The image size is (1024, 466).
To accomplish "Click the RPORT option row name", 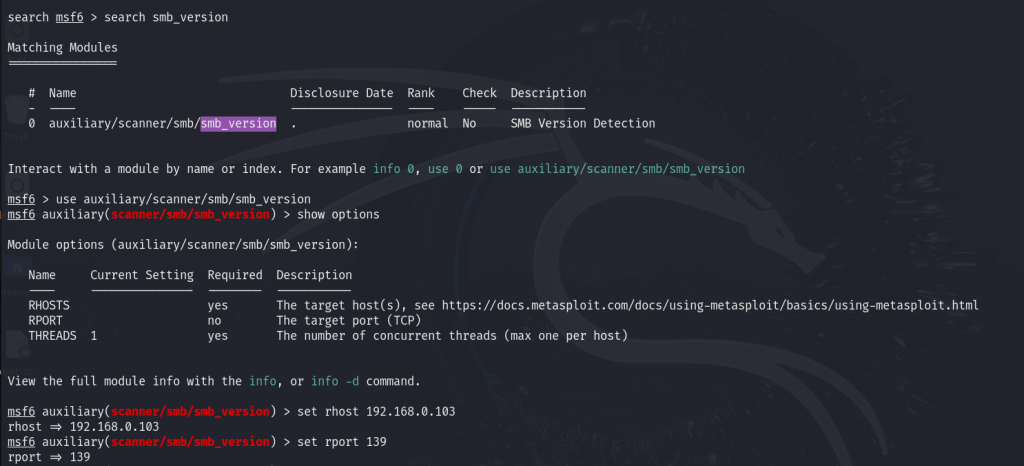I will (45, 320).
